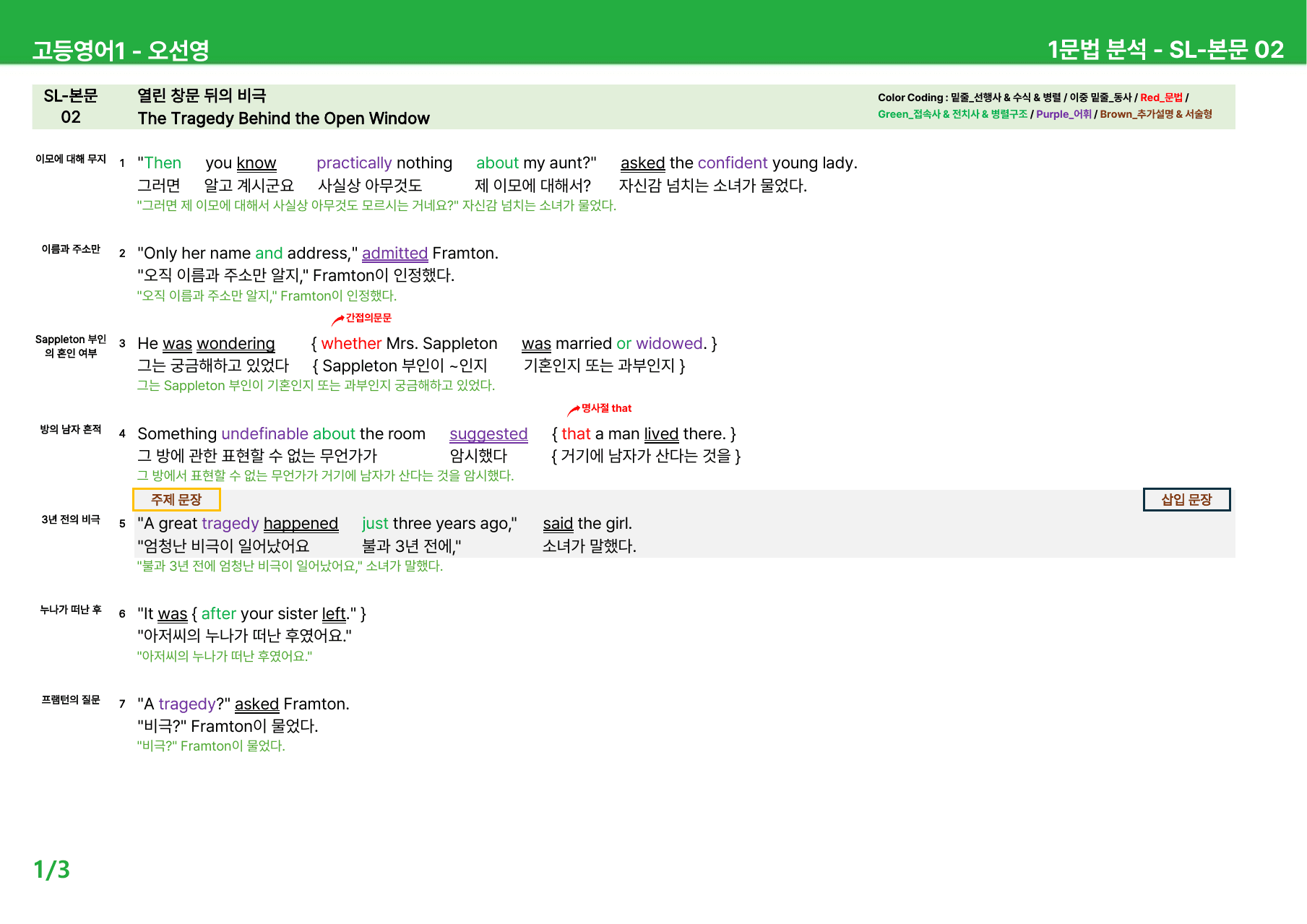Viewport: 1307px width, 924px height.
Task: Click the side label '방의 남자 흔적'
Action: point(71,429)
